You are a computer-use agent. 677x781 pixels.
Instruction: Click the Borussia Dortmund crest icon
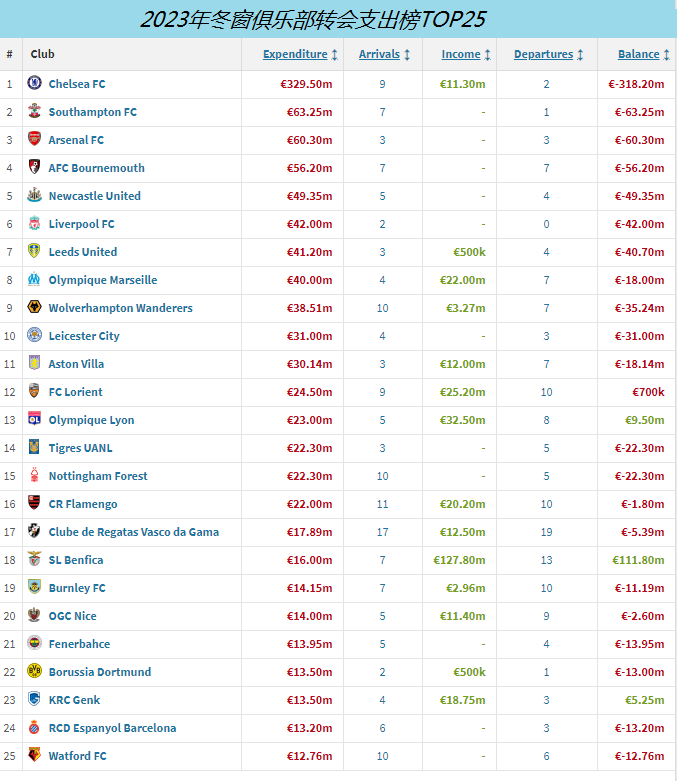(34, 672)
